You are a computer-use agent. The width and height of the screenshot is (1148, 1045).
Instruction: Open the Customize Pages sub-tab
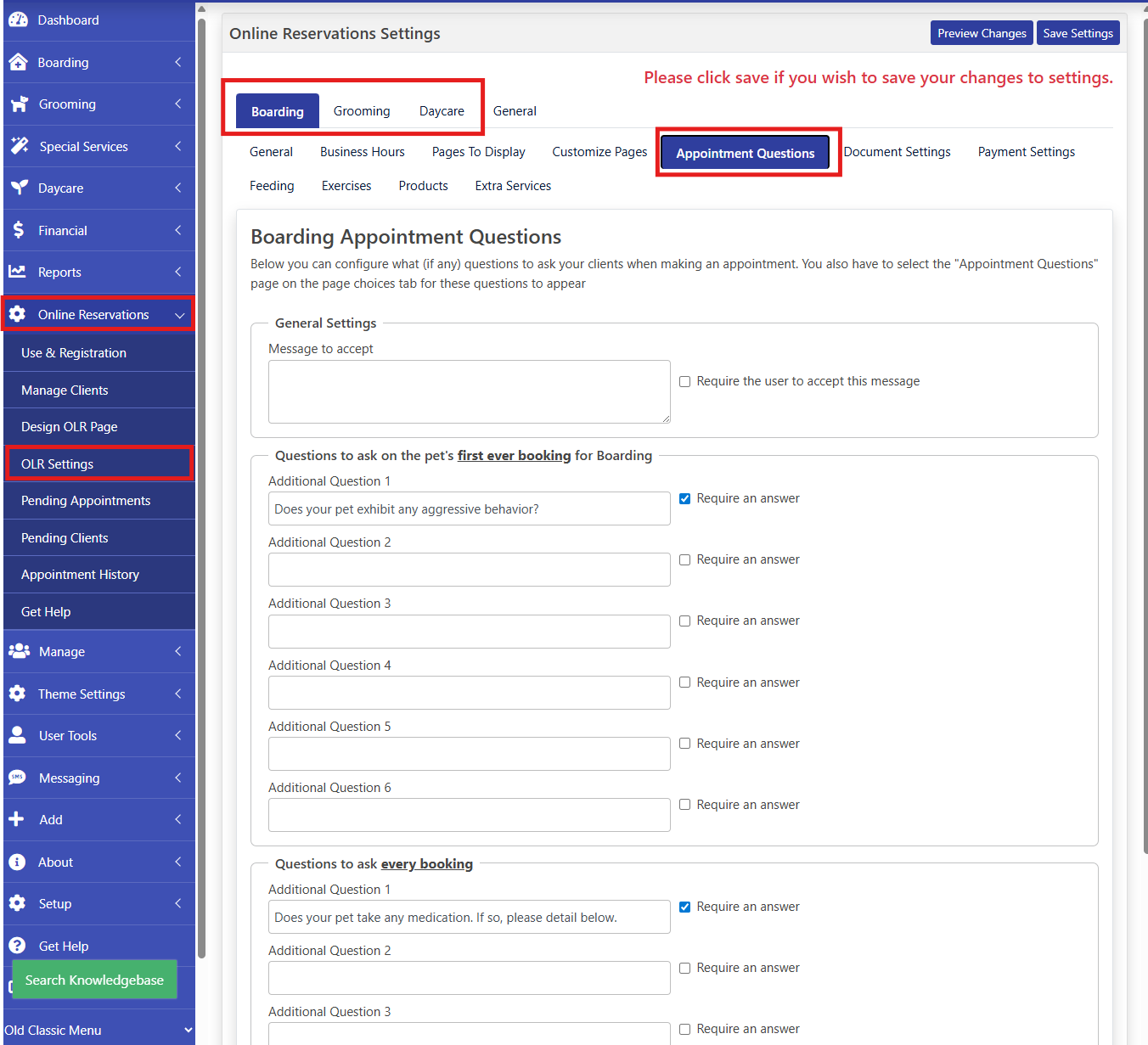tap(599, 152)
